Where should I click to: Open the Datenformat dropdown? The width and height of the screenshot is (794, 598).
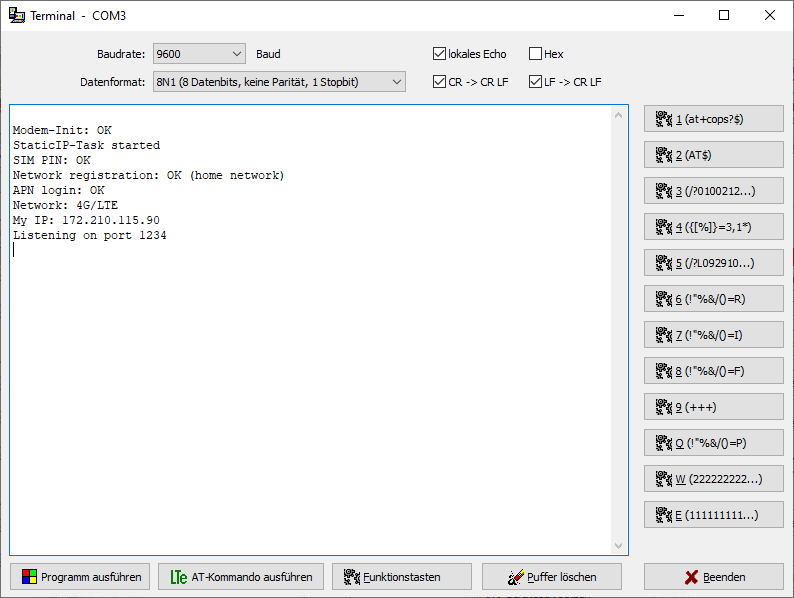pyautogui.click(x=279, y=82)
